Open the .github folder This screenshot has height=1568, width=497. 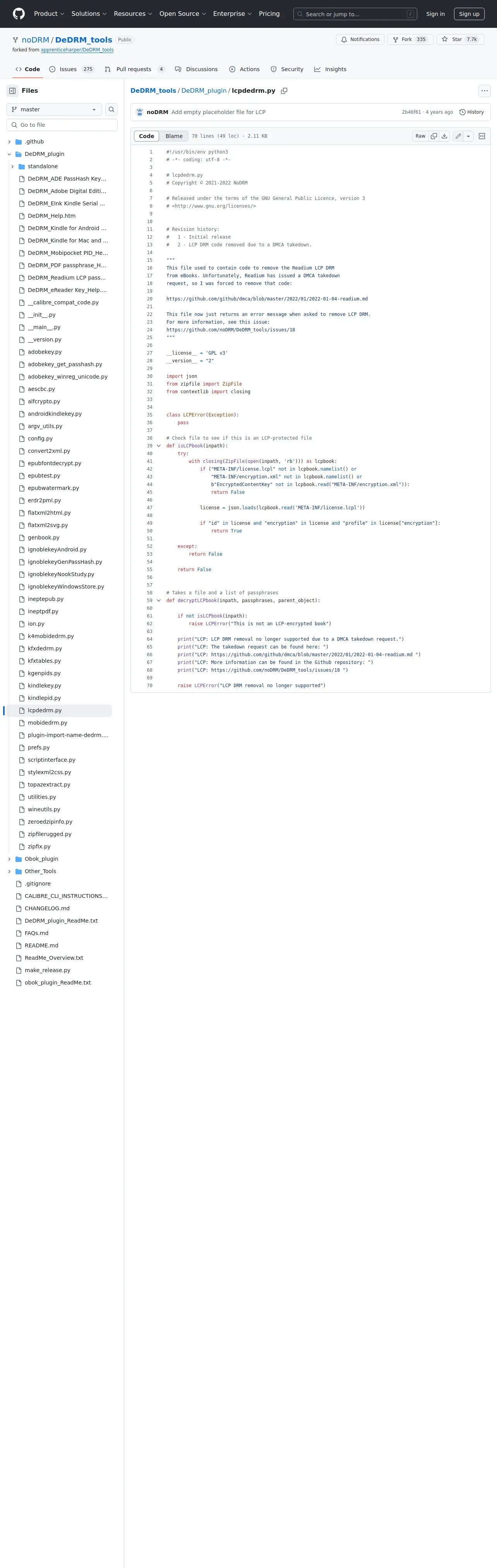pyautogui.click(x=34, y=142)
